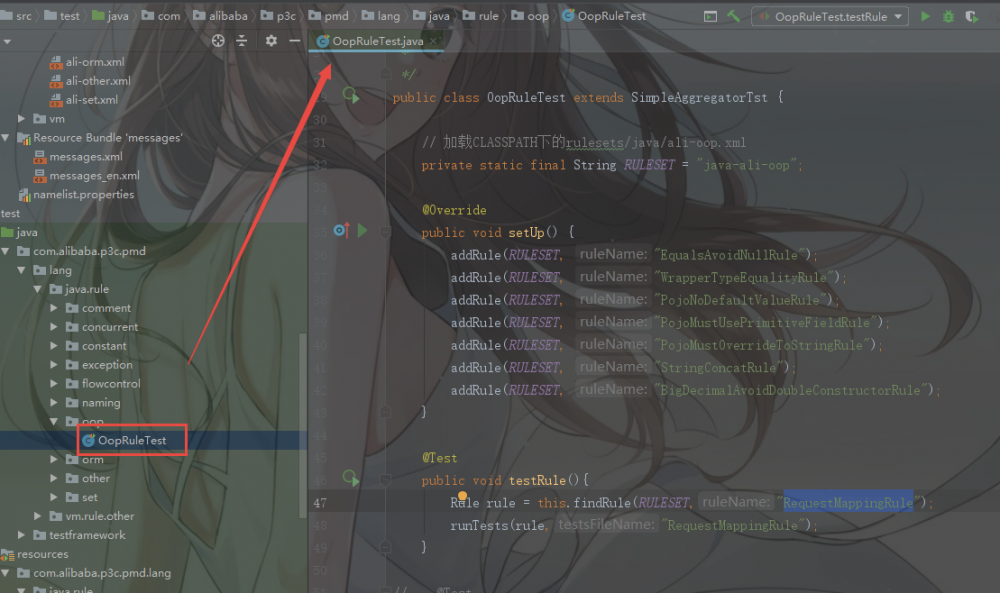Expand the vm folder
Image resolution: width=1000 pixels, height=593 pixels.
point(21,119)
